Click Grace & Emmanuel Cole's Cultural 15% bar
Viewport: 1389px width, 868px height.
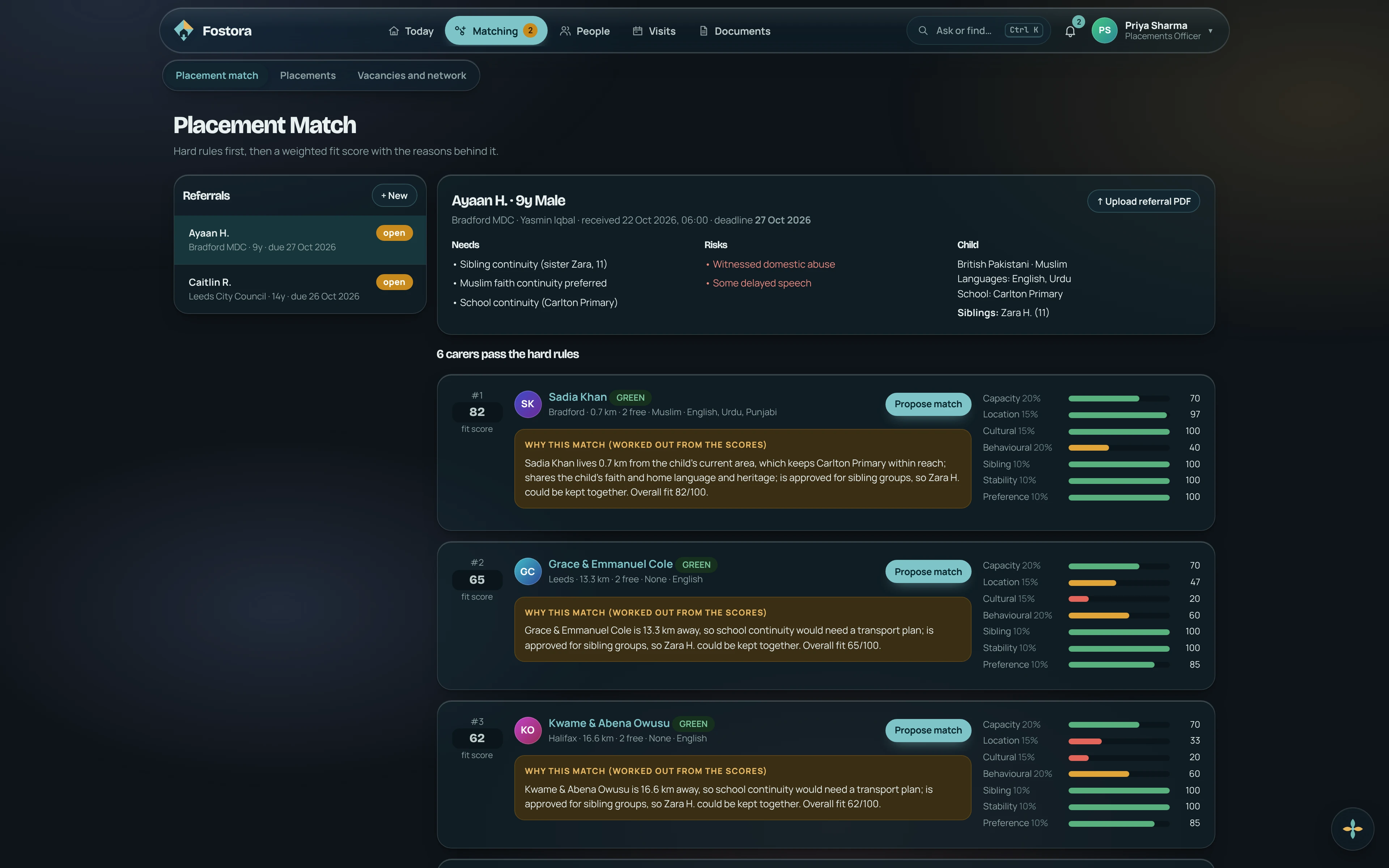(x=1118, y=599)
